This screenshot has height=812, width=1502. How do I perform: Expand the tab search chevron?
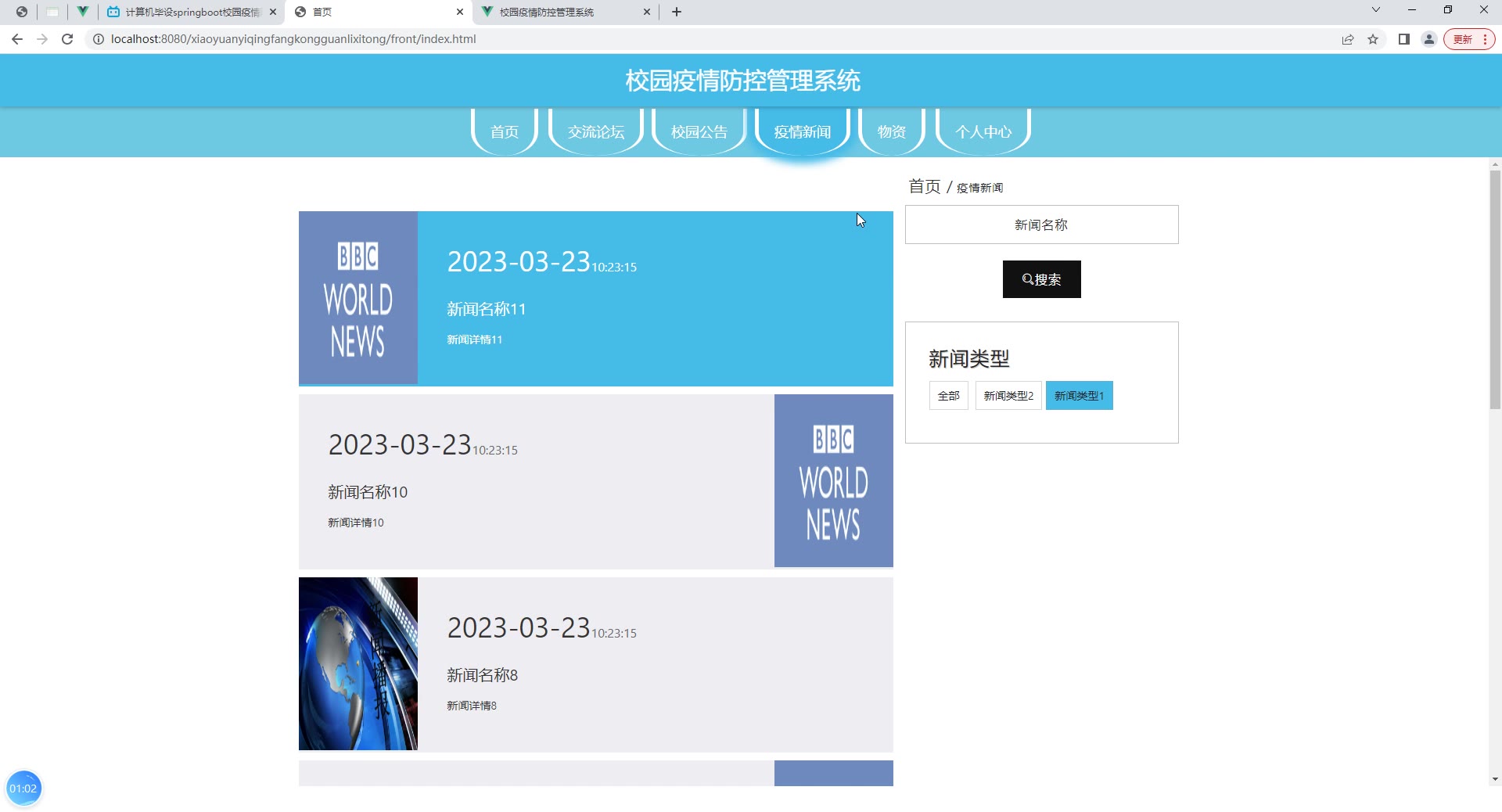click(x=1376, y=10)
